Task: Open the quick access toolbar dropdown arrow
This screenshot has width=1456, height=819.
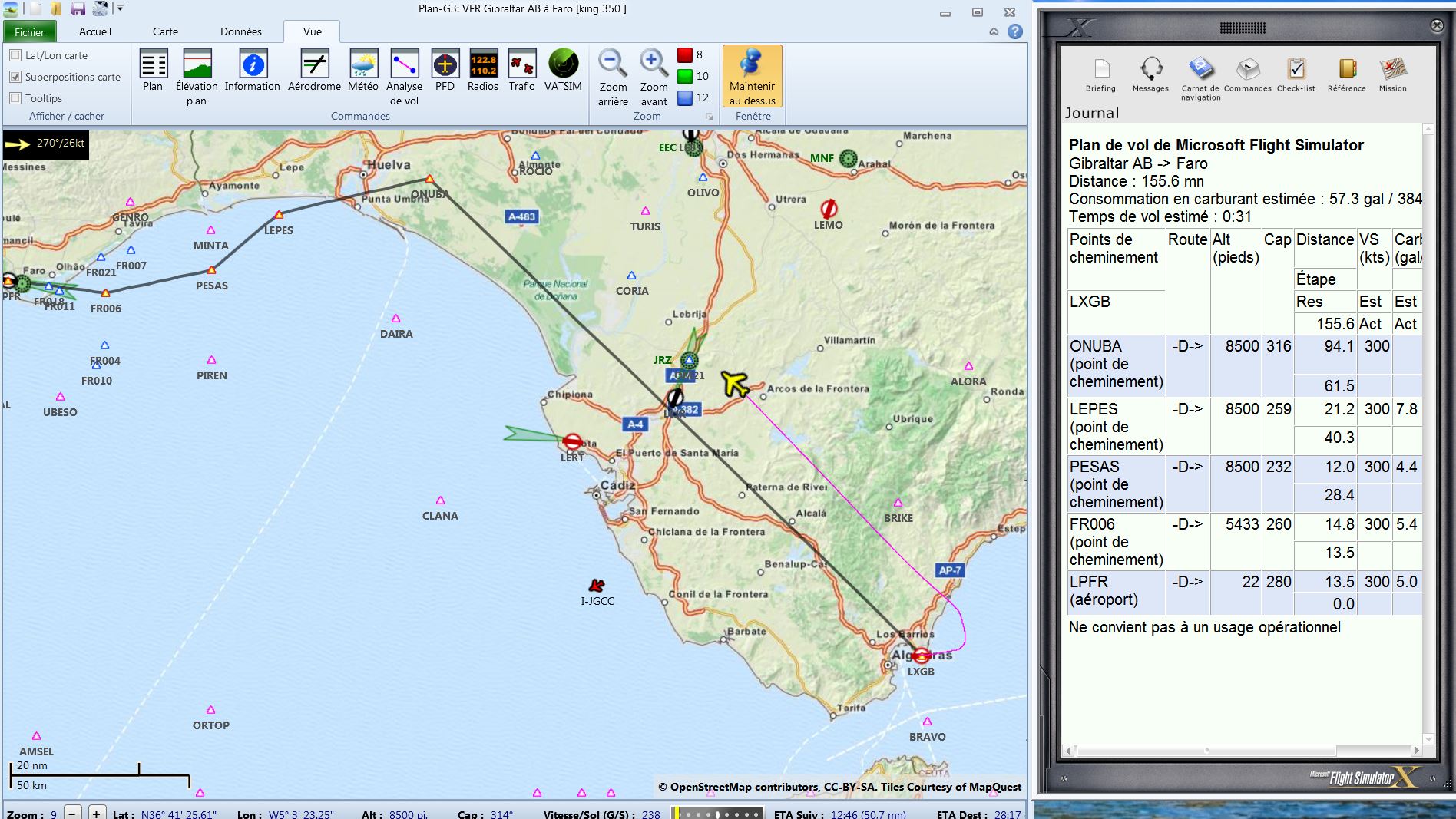Action: (x=121, y=8)
